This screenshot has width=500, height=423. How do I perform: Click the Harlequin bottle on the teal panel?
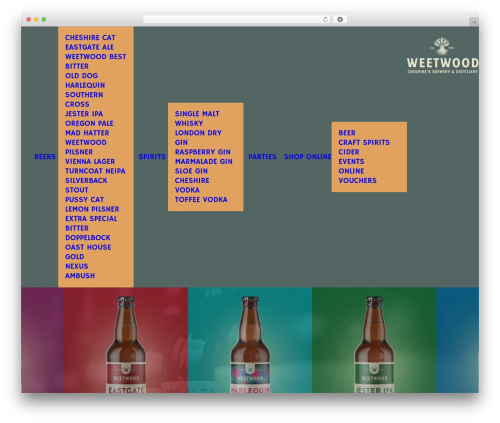pyautogui.click(x=250, y=345)
